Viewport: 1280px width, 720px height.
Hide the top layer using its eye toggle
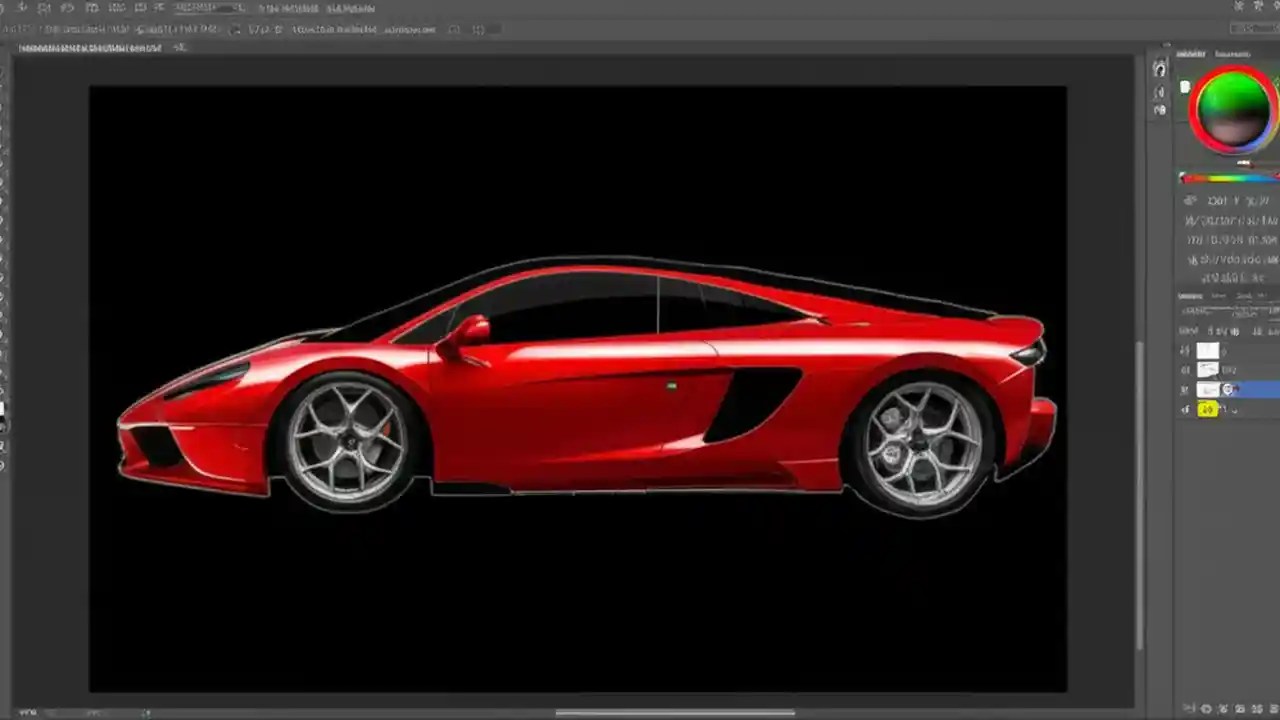[1185, 350]
